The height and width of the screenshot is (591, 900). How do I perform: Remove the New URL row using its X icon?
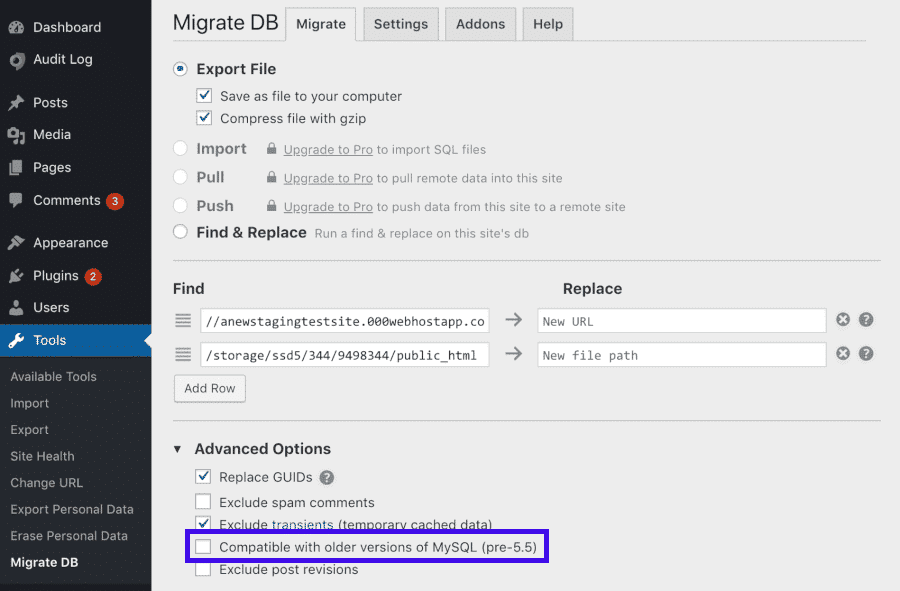click(843, 320)
